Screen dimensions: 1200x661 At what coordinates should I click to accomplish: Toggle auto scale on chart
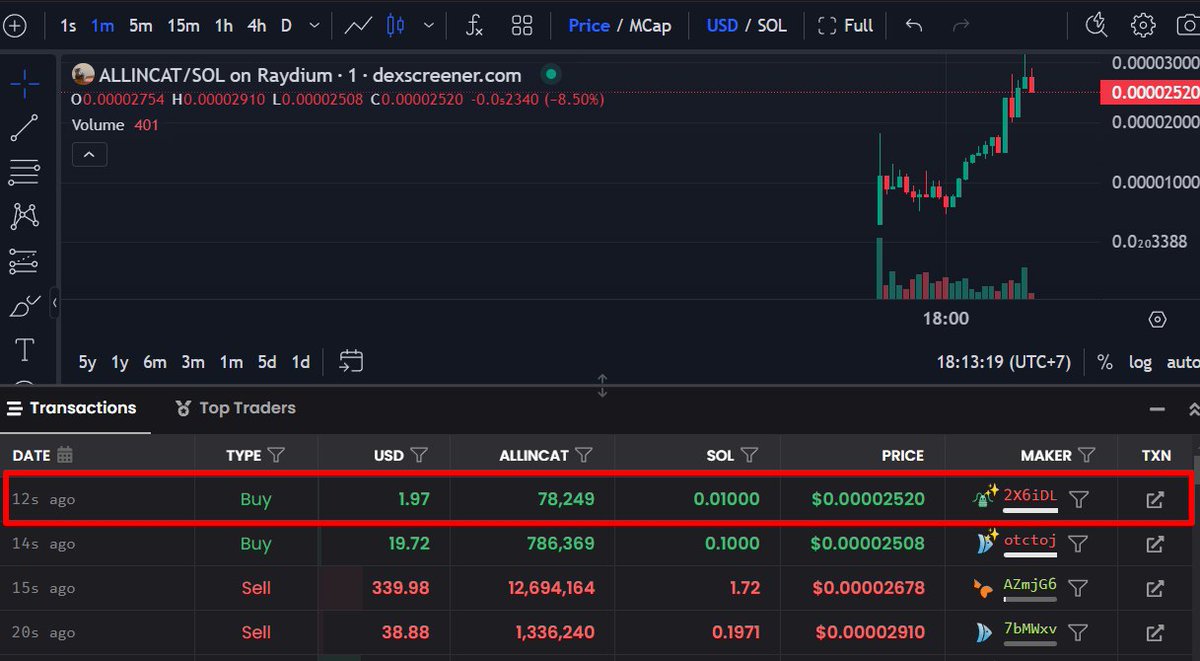pos(1183,362)
